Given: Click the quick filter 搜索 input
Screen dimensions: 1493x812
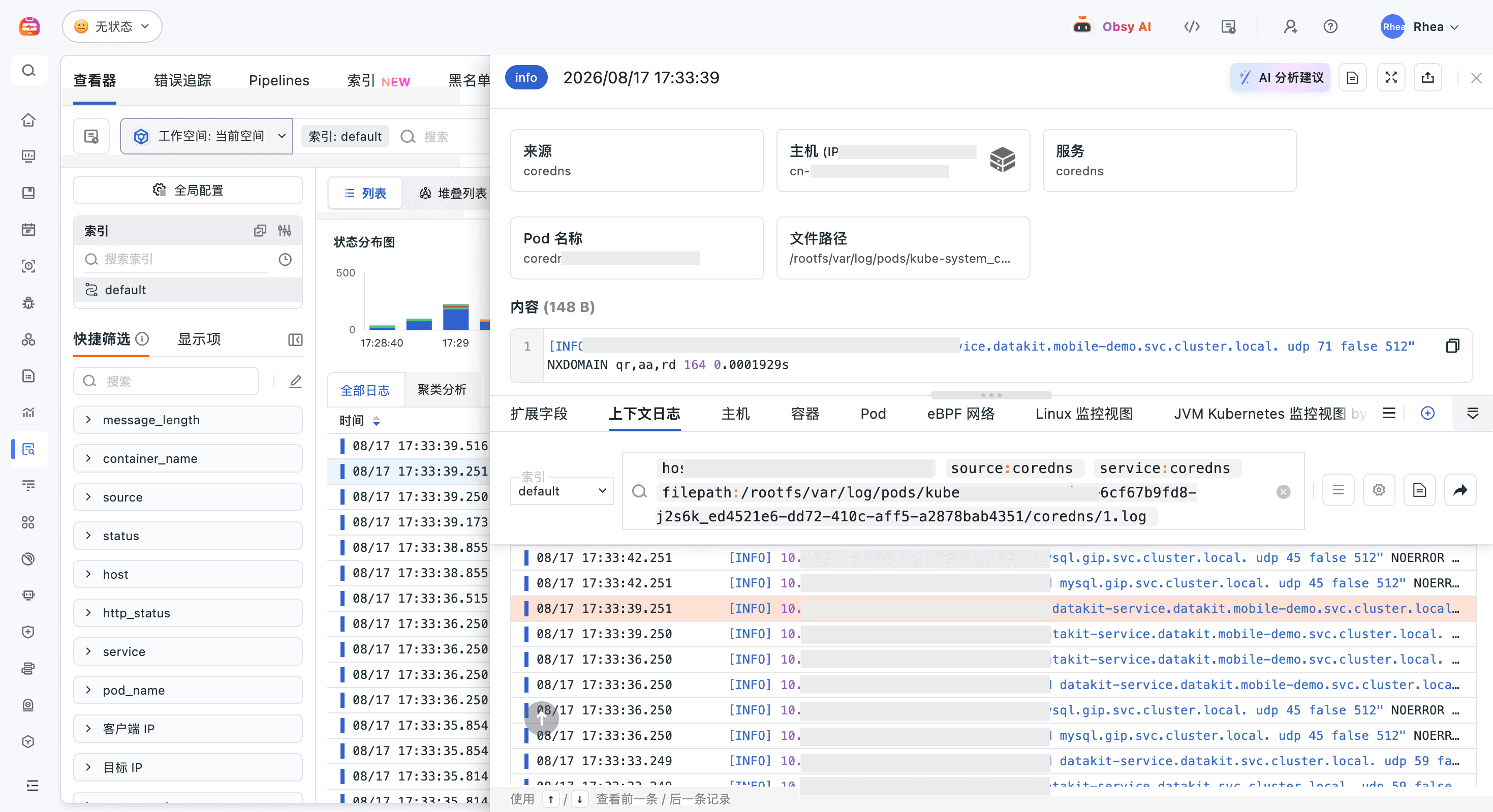Looking at the screenshot, I should pos(166,382).
